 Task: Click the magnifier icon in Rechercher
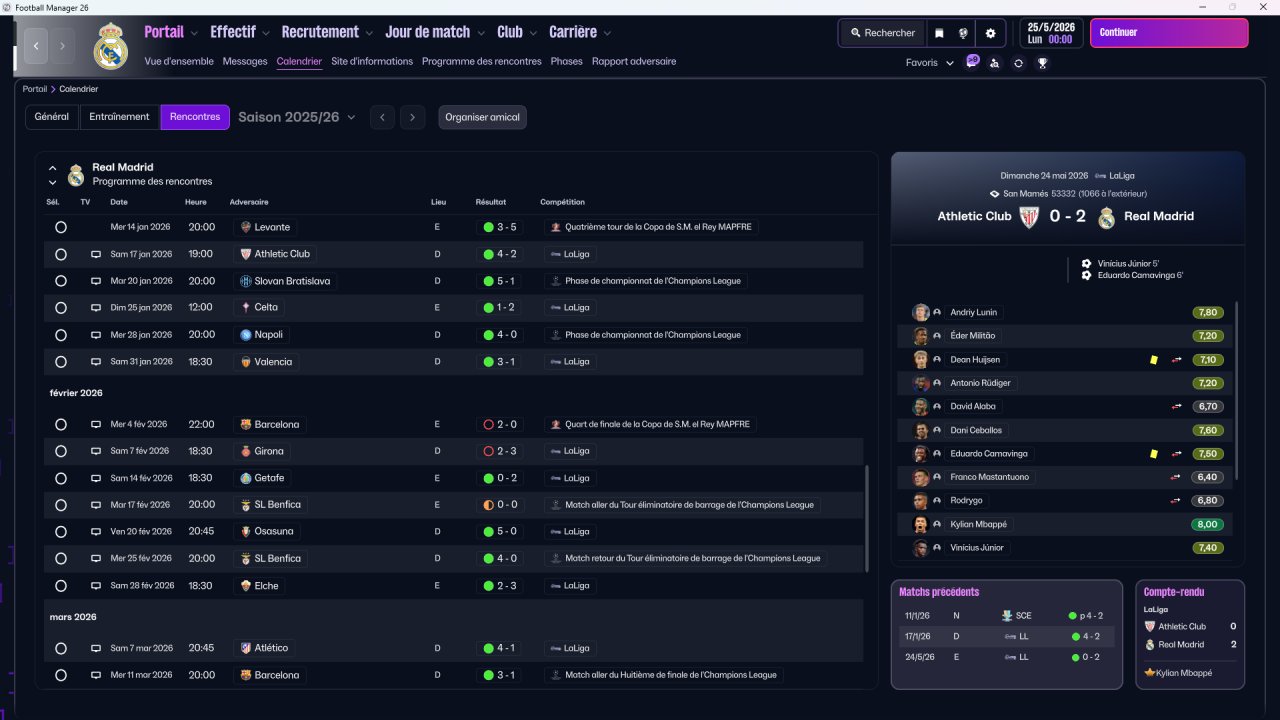tap(856, 33)
